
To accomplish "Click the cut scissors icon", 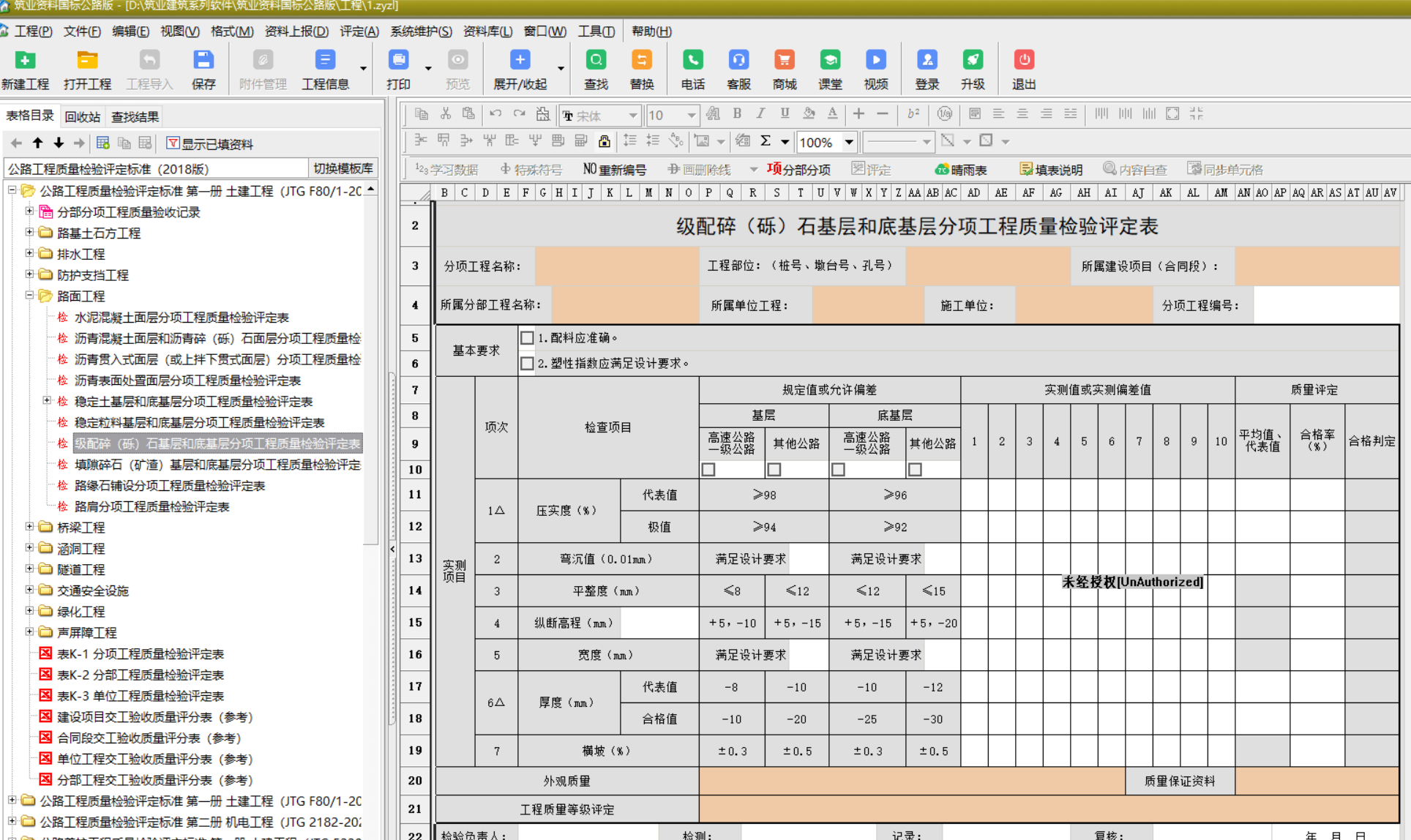I will click(x=445, y=113).
